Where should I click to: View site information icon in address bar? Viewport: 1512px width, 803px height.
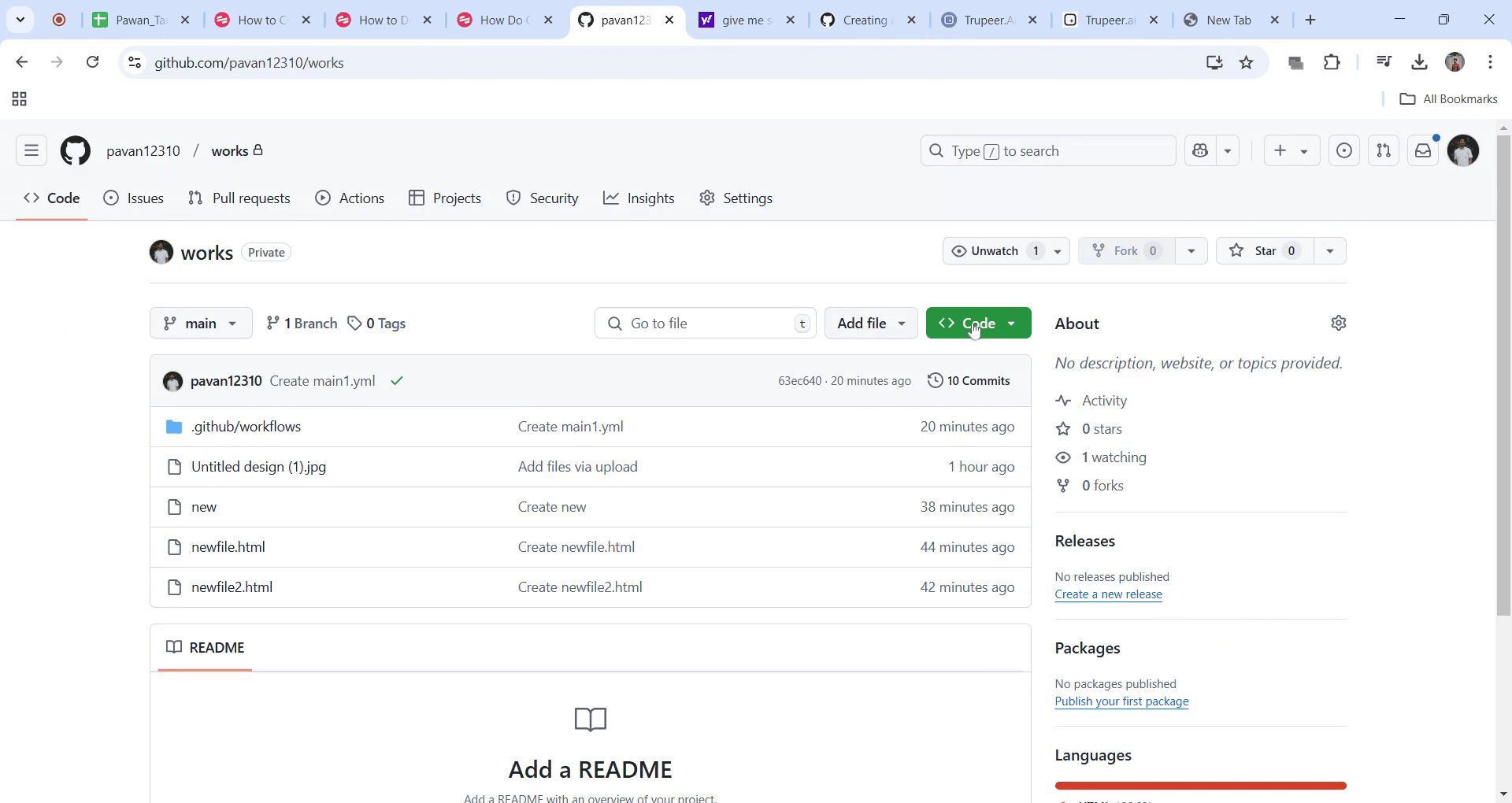(x=135, y=62)
